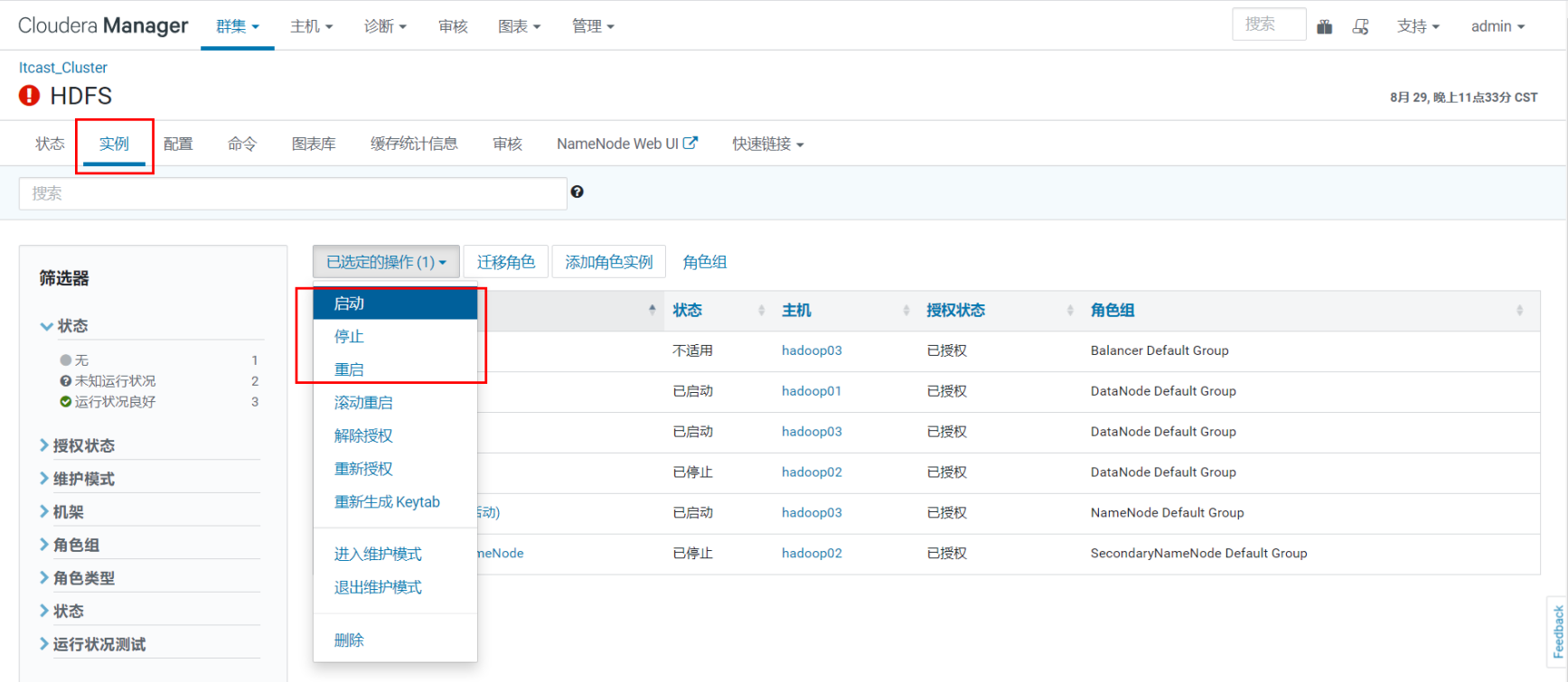The width and height of the screenshot is (1568, 682).
Task: Open hadoop02 link in SecondaryNameNode row
Action: click(x=812, y=553)
